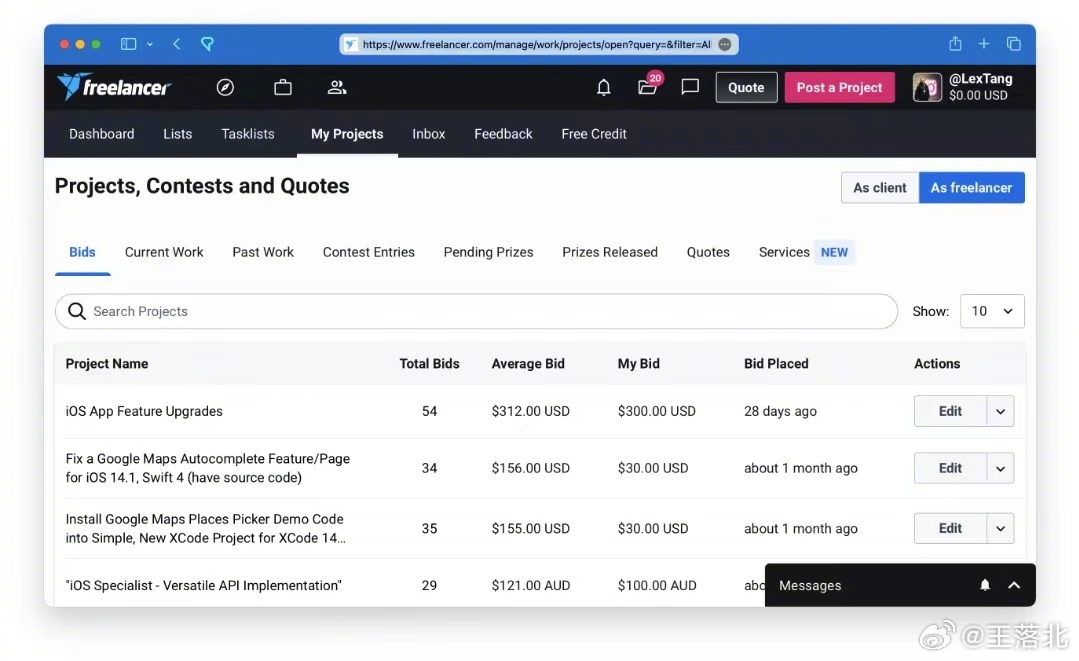Open the briefcase manage icon
The image size is (1079, 661).
click(x=283, y=87)
